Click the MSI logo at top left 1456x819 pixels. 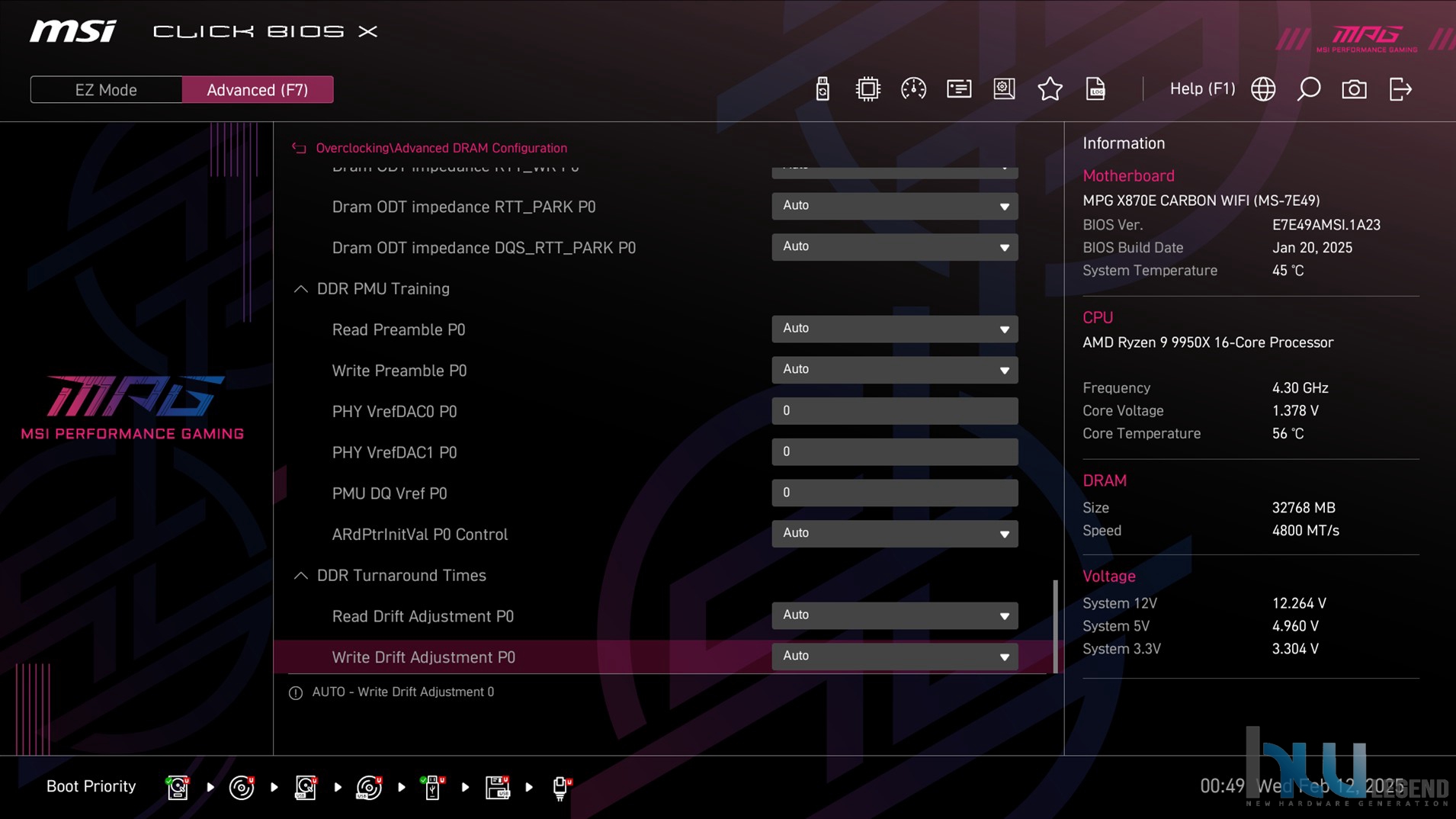coord(73,31)
